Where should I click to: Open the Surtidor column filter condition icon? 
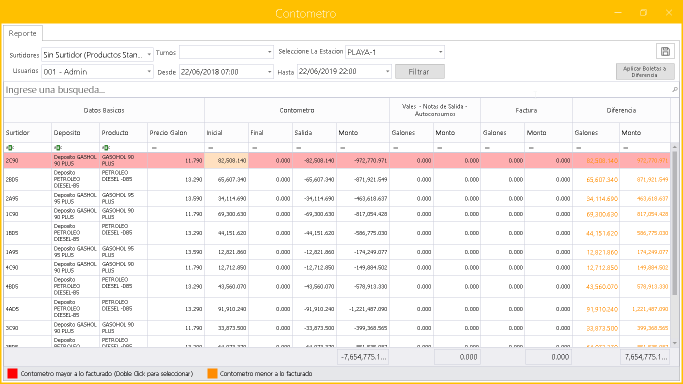pos(10,148)
